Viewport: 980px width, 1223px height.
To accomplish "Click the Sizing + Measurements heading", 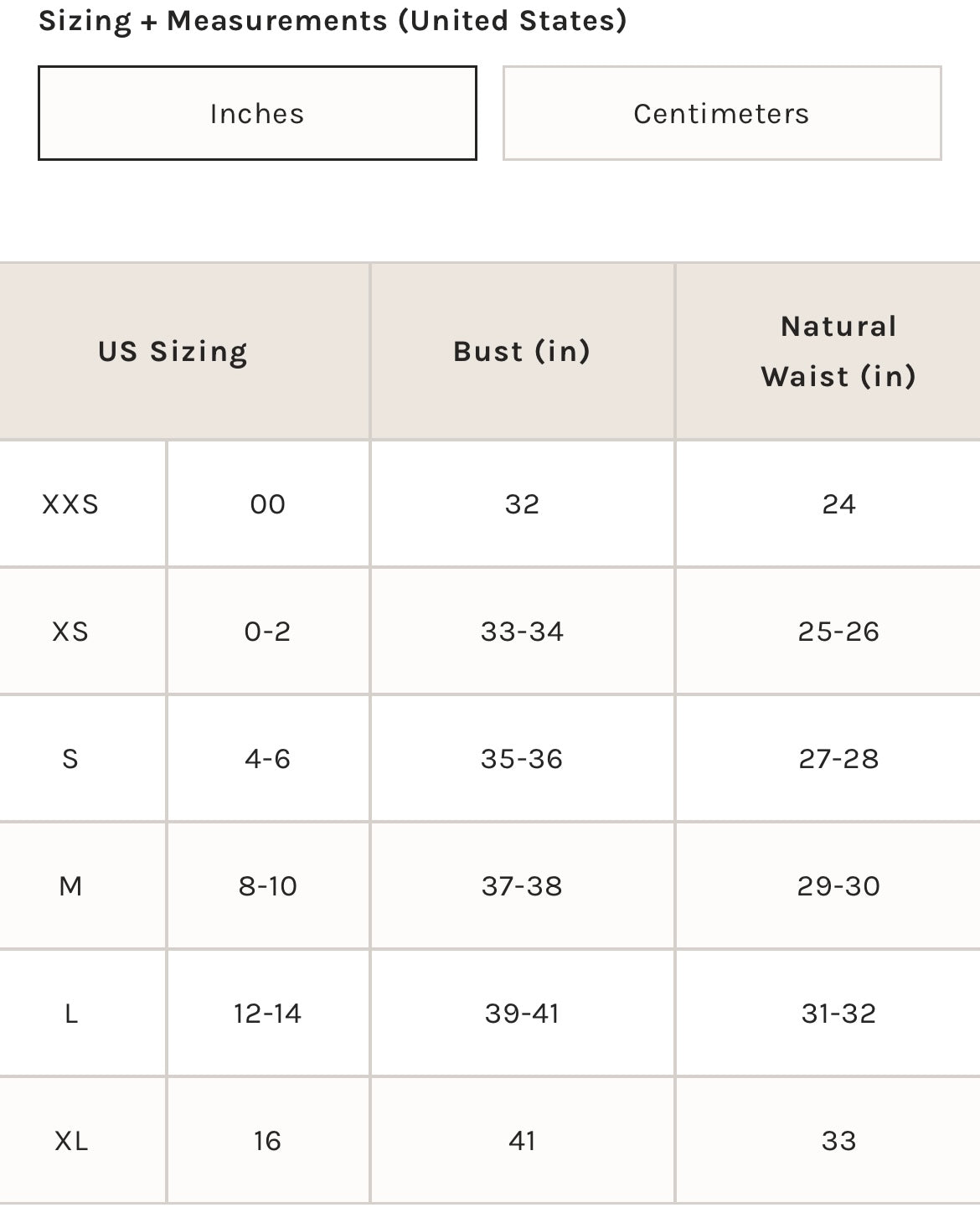I will tap(333, 21).
